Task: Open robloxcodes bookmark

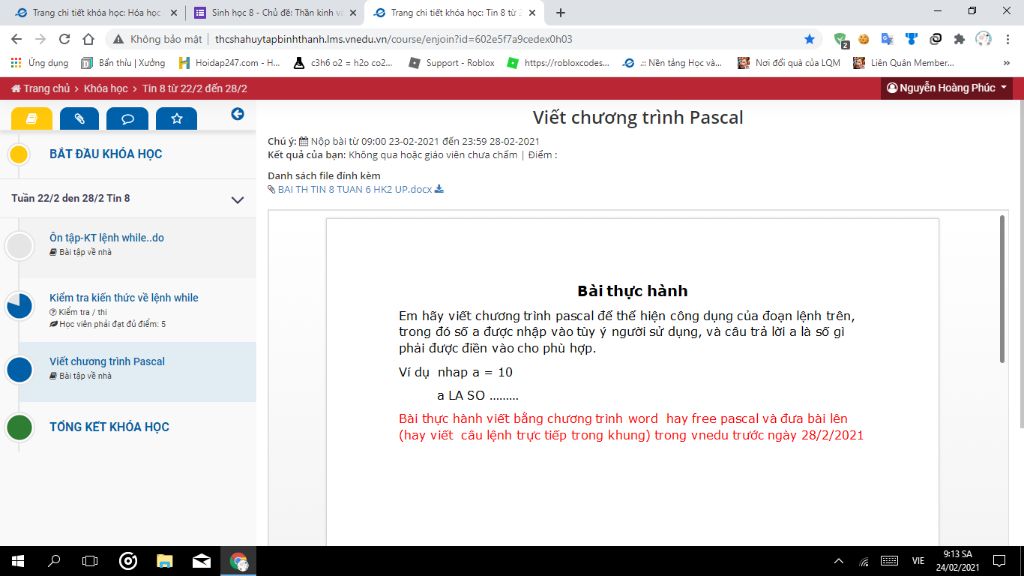Action: [558, 63]
